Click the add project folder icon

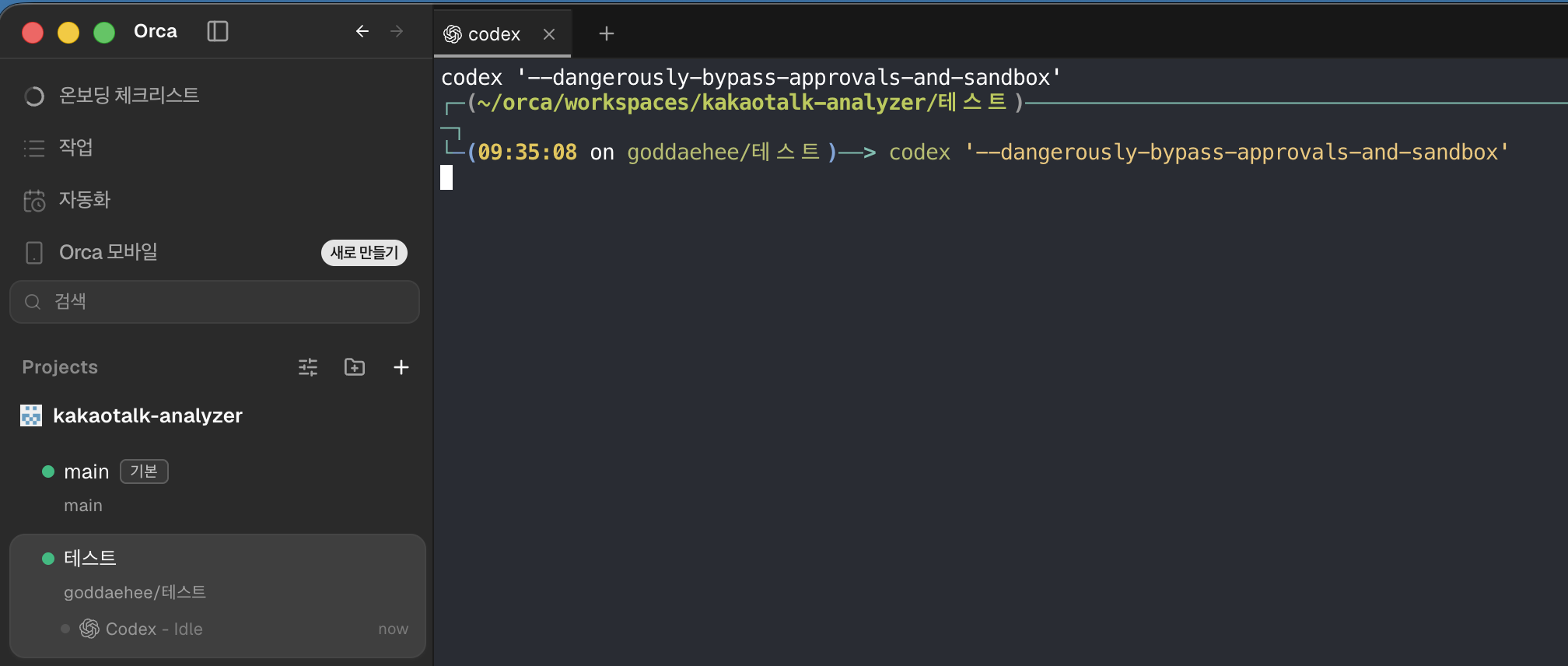click(355, 367)
